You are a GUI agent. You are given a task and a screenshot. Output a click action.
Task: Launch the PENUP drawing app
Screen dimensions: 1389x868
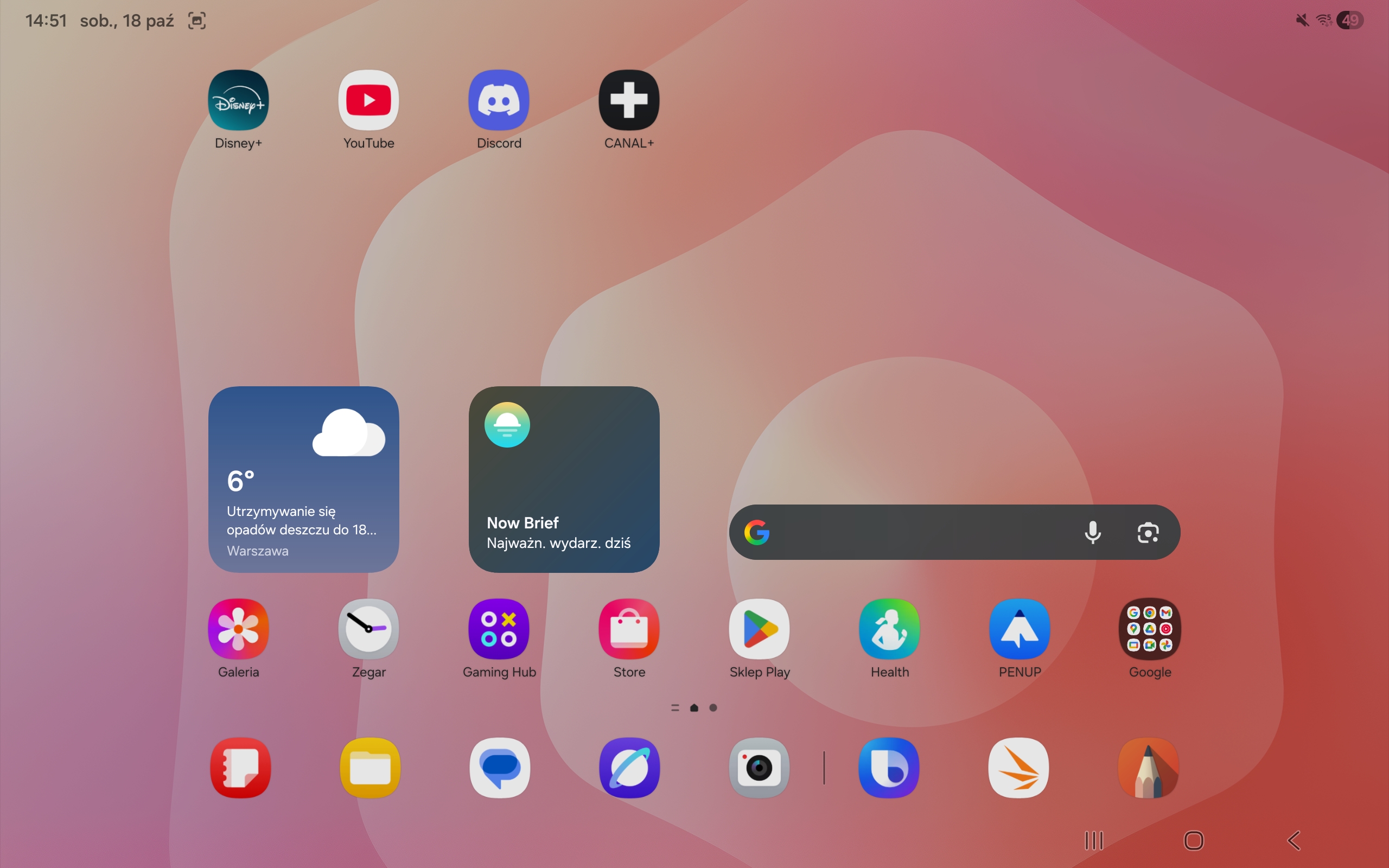(x=1020, y=629)
